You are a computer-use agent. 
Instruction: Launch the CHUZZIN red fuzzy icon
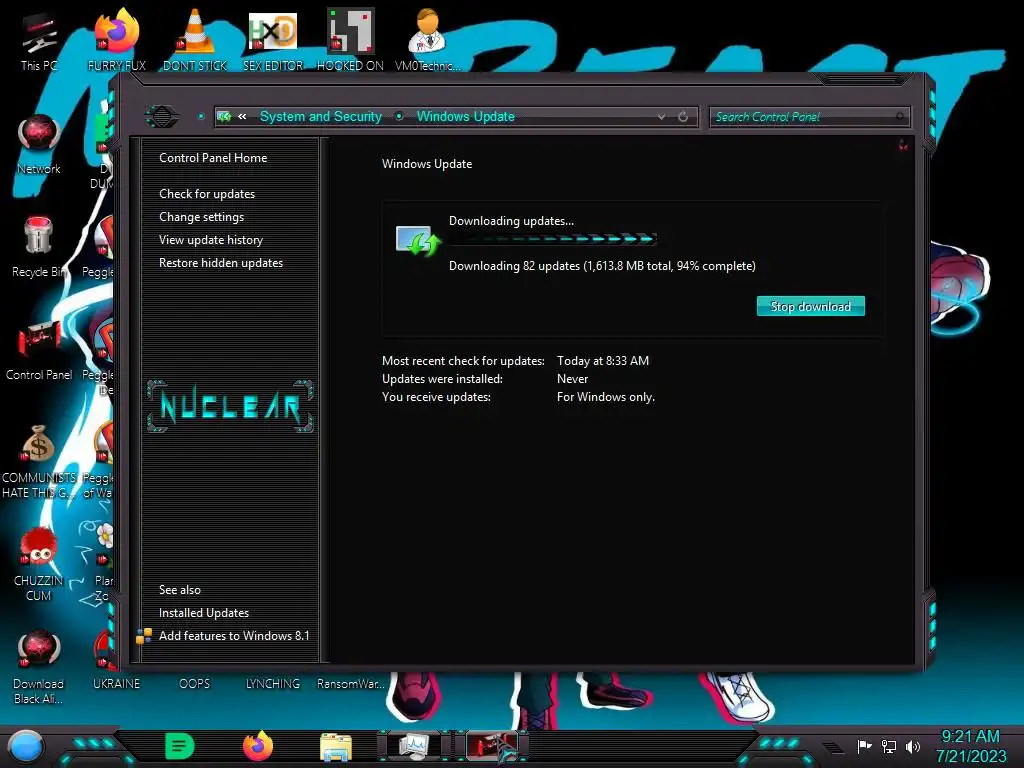click(x=39, y=564)
